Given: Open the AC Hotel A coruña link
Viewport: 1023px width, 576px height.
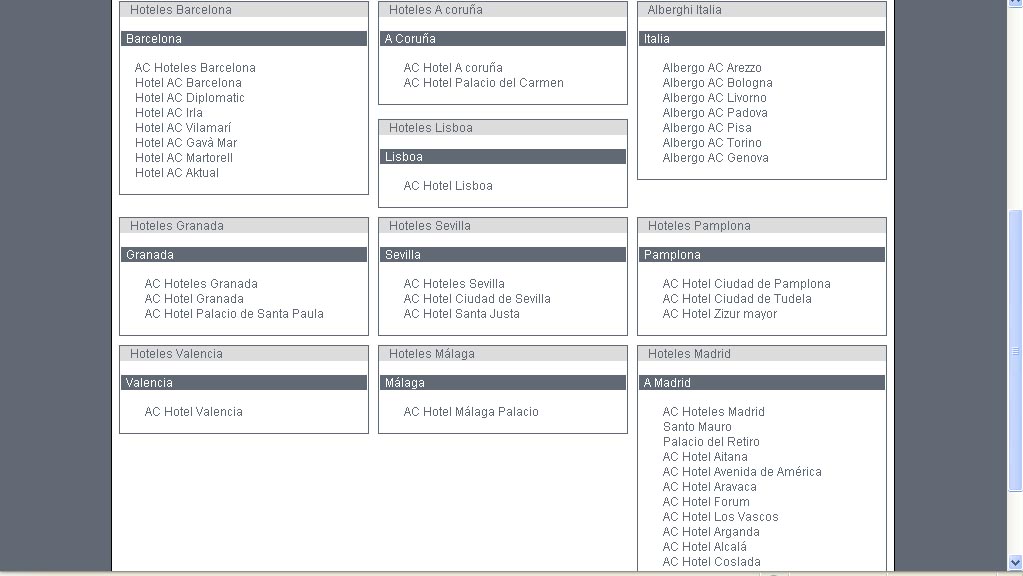Looking at the screenshot, I should [x=453, y=68].
